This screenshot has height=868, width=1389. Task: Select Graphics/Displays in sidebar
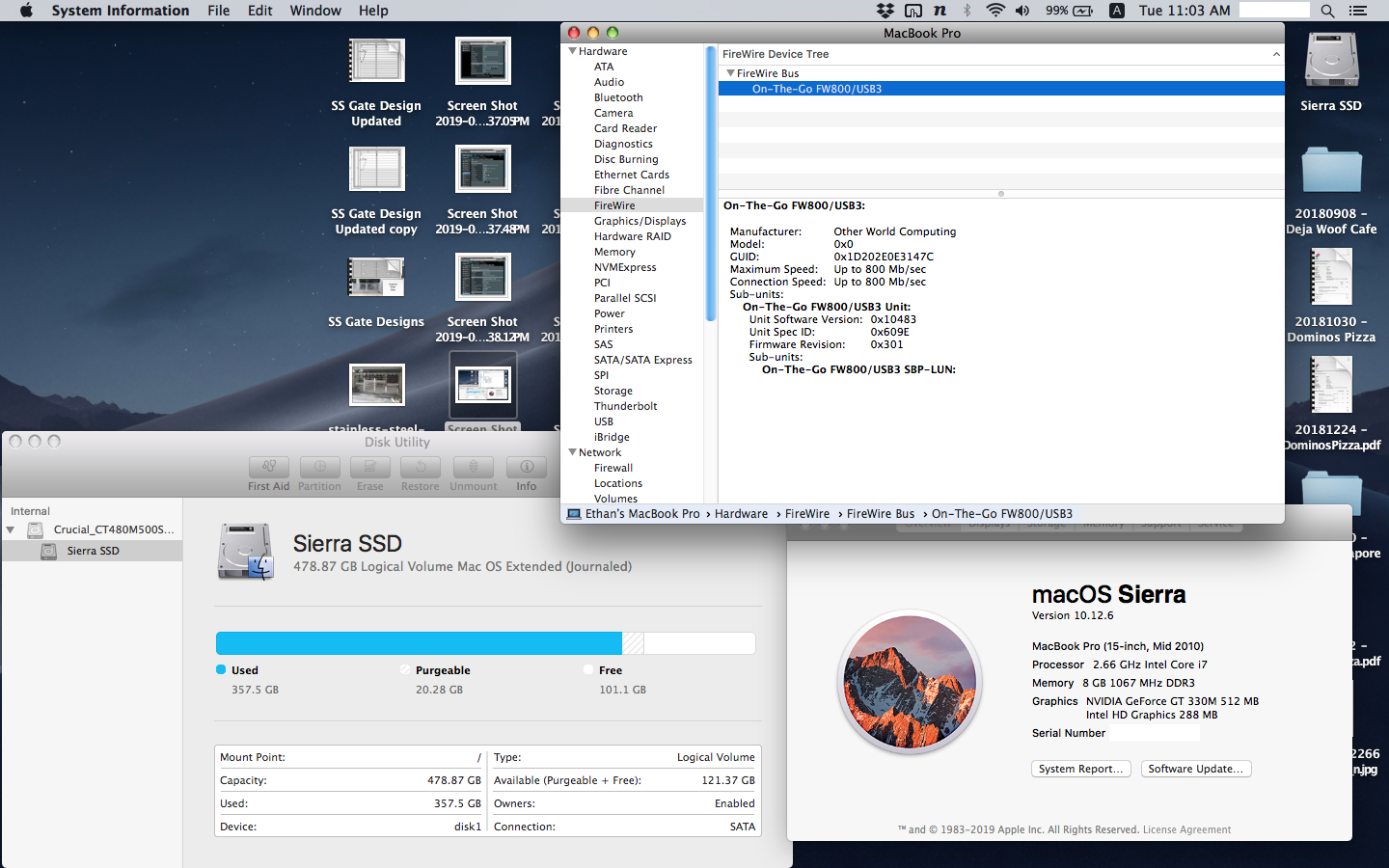click(640, 221)
